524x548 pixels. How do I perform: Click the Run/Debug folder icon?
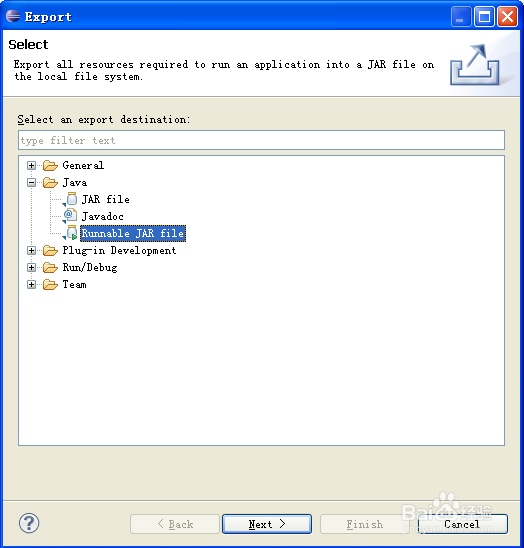pyautogui.click(x=50, y=267)
